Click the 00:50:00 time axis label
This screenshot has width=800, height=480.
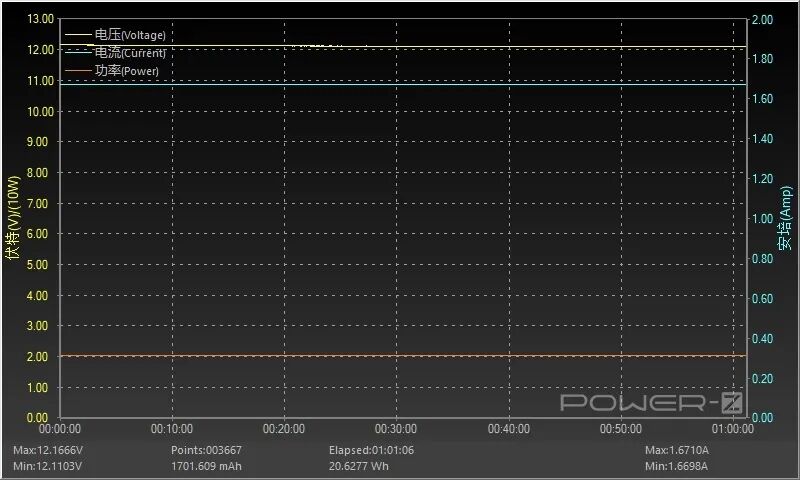click(x=621, y=428)
